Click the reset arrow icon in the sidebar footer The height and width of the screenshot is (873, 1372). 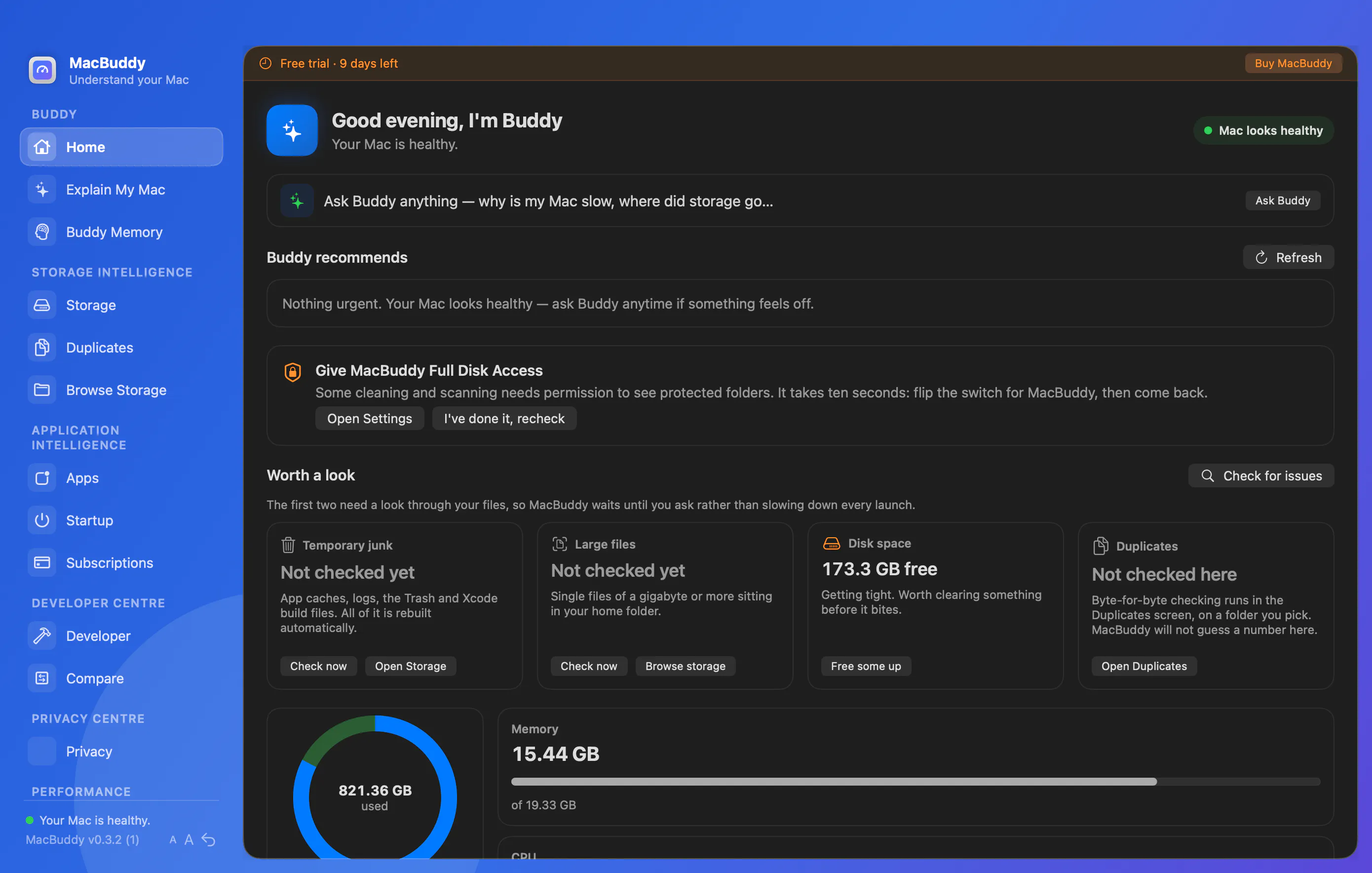tap(209, 839)
